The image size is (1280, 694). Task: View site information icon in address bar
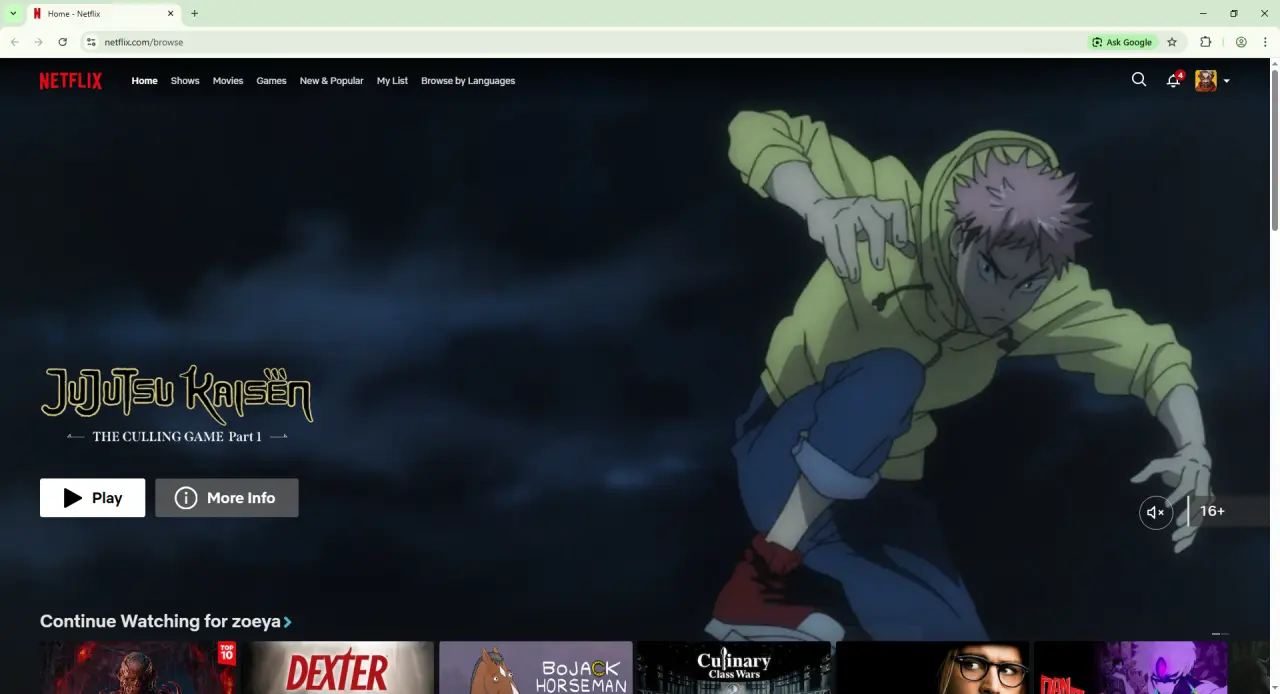pos(91,42)
